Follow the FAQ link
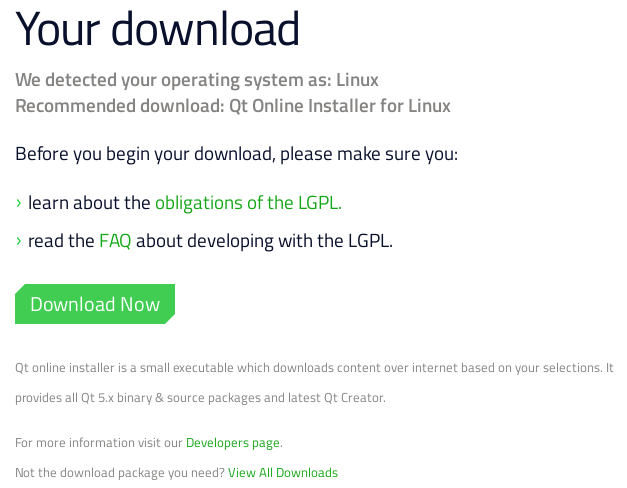 (115, 241)
